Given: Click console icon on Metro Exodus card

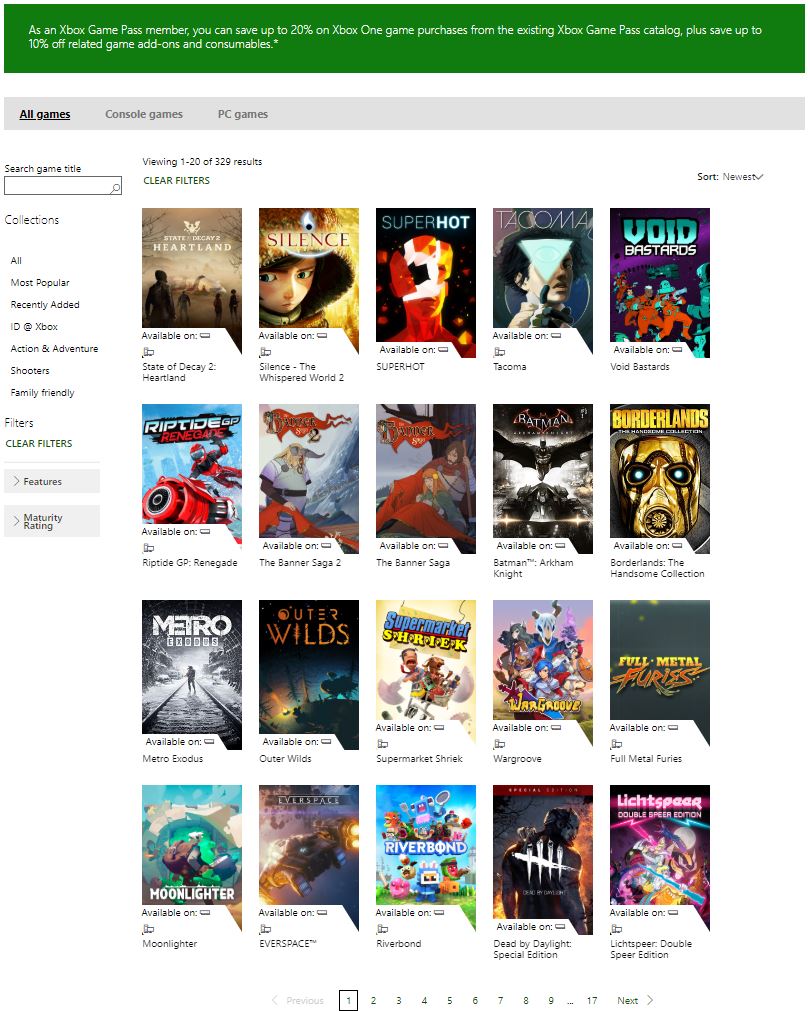Looking at the screenshot, I should click(209, 741).
